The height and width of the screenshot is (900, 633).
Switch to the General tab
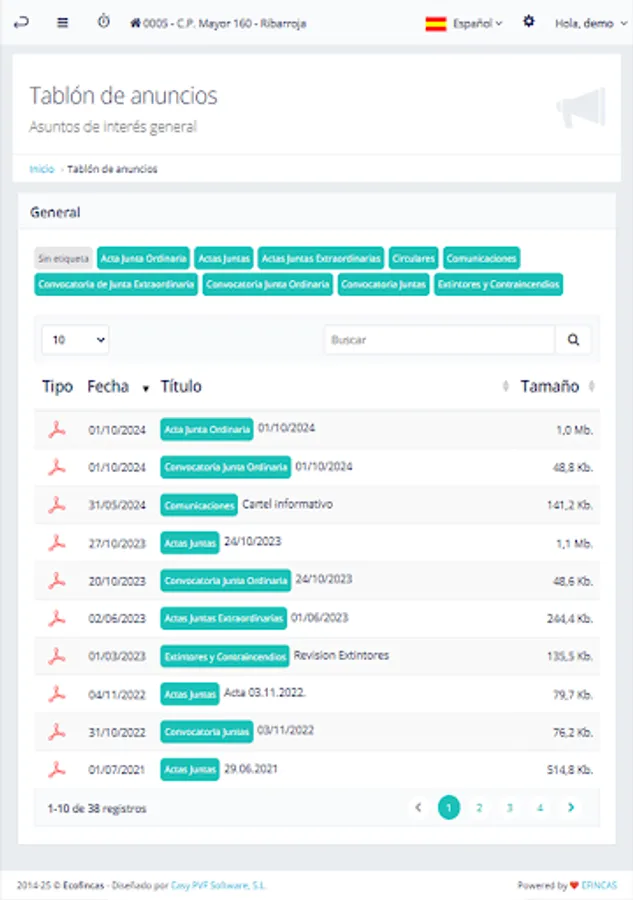pyautogui.click(x=54, y=212)
